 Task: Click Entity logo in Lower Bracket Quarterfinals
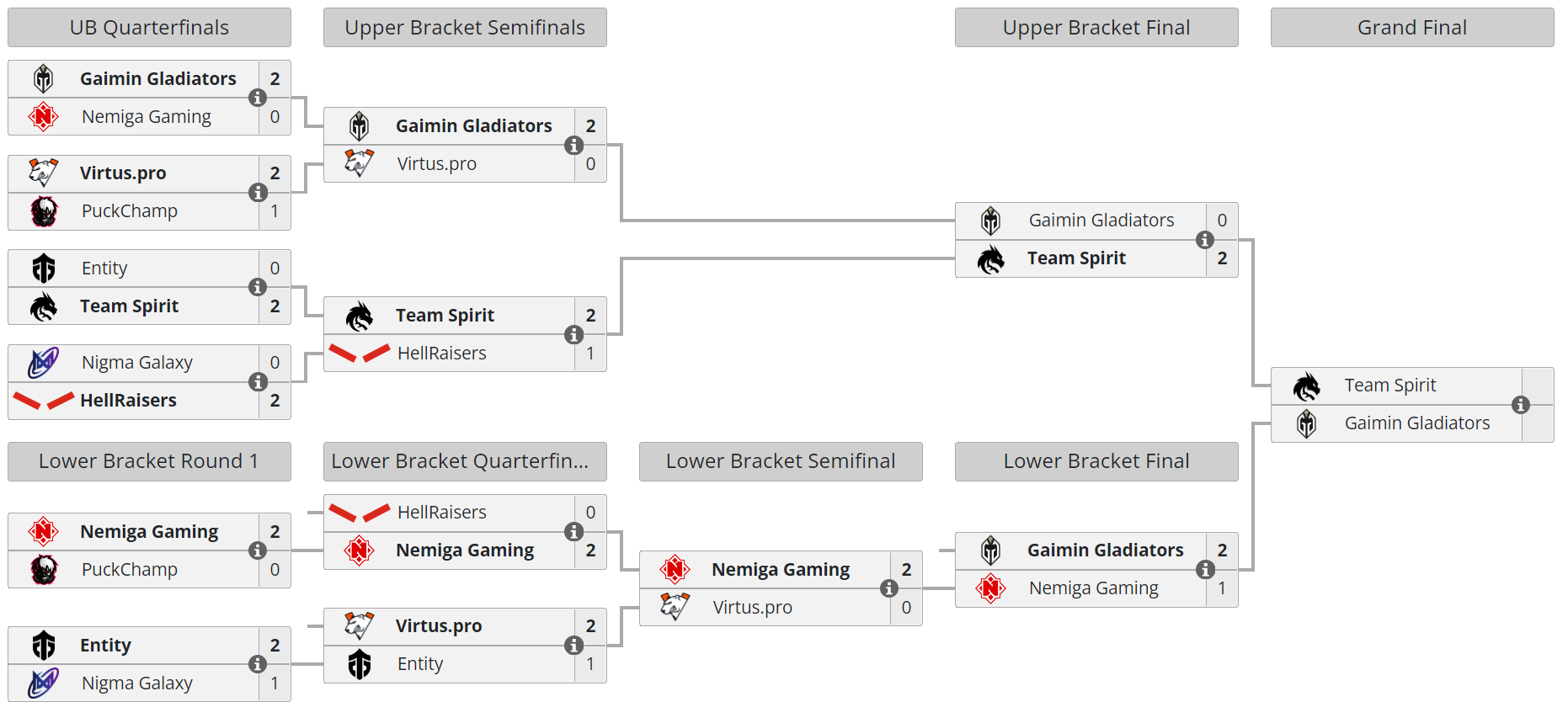pos(360,664)
